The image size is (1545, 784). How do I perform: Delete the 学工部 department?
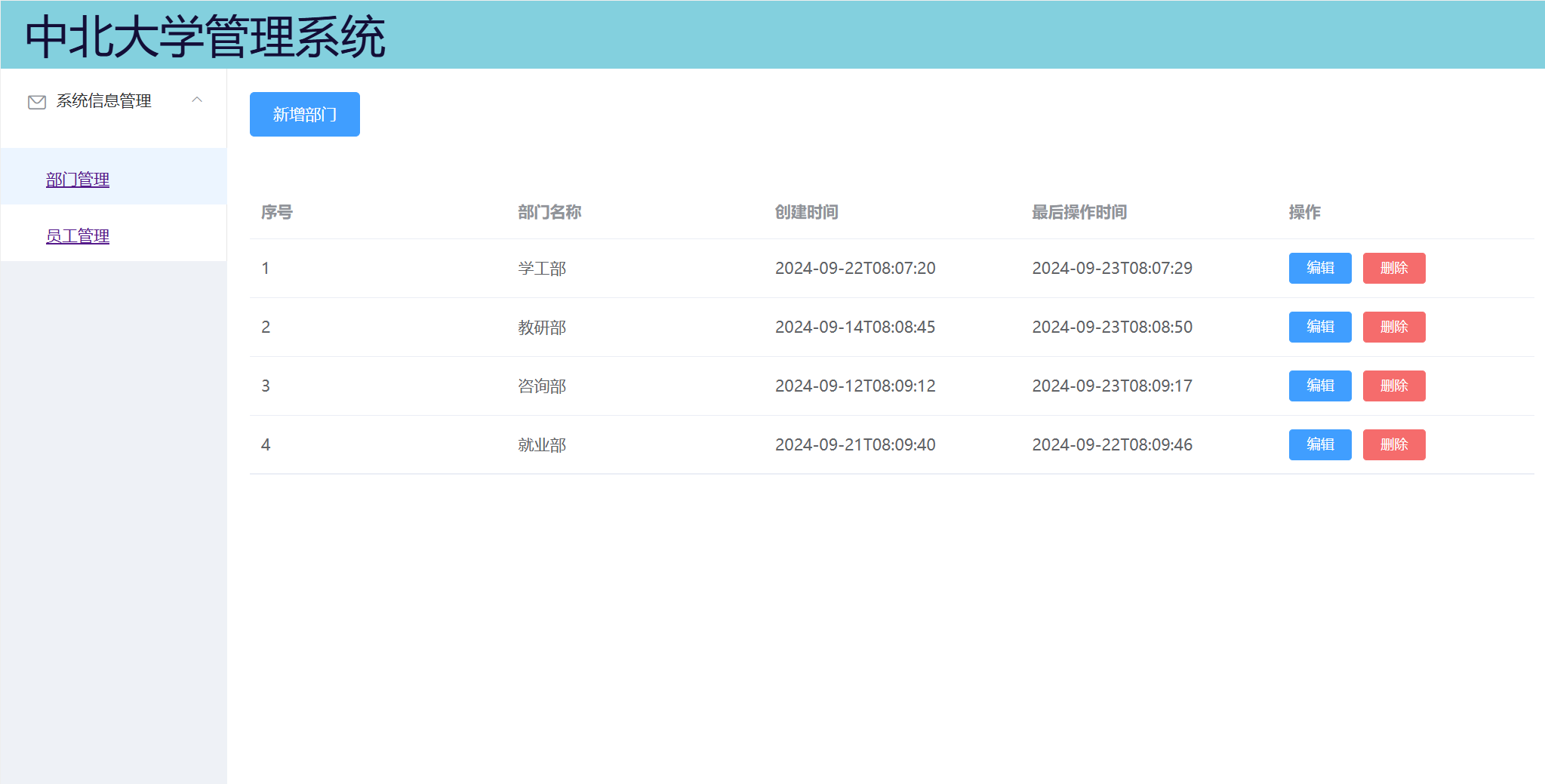(x=1393, y=269)
